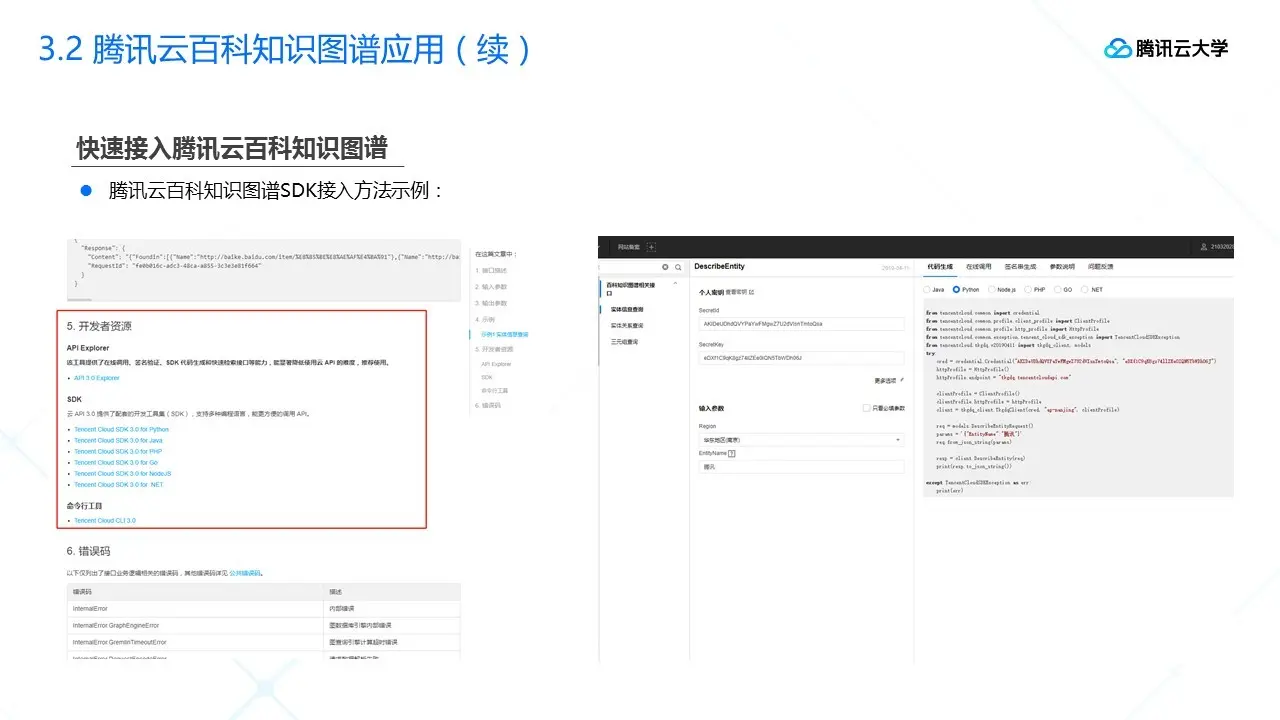
Task: Click the Tencent Cloud University logo
Action: [x=1165, y=48]
